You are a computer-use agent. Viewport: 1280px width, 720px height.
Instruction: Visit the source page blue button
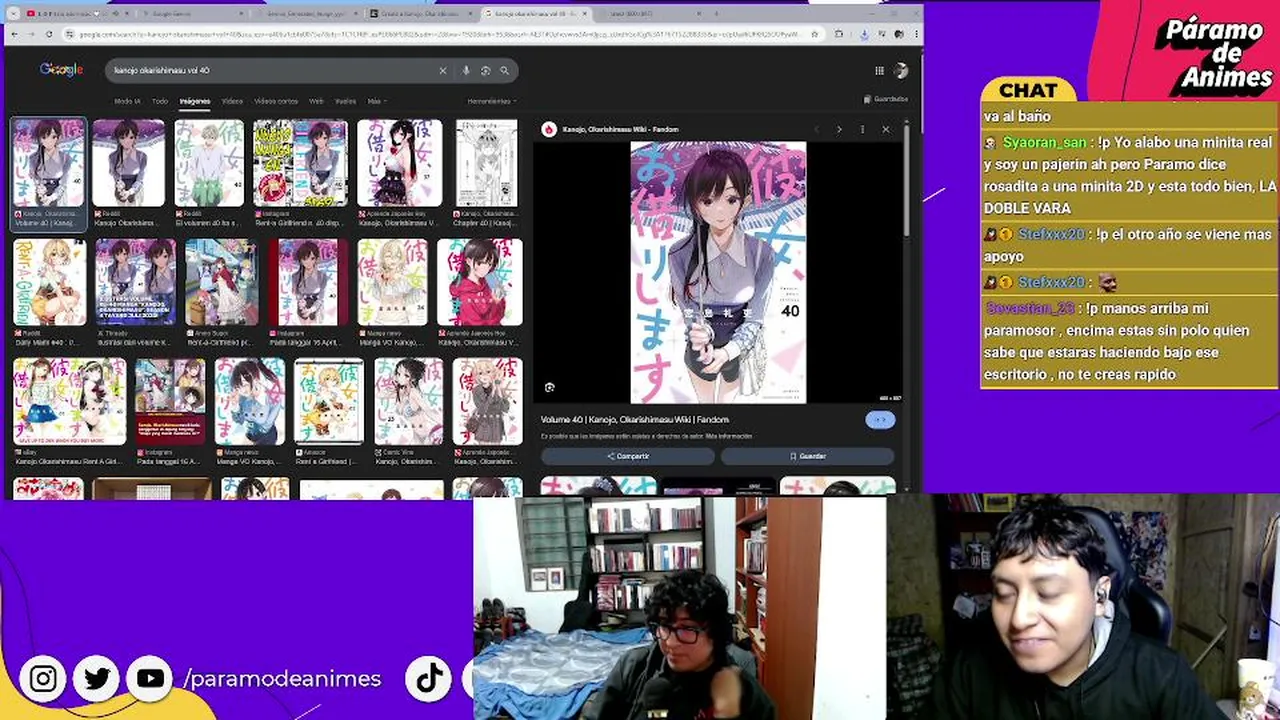click(880, 420)
